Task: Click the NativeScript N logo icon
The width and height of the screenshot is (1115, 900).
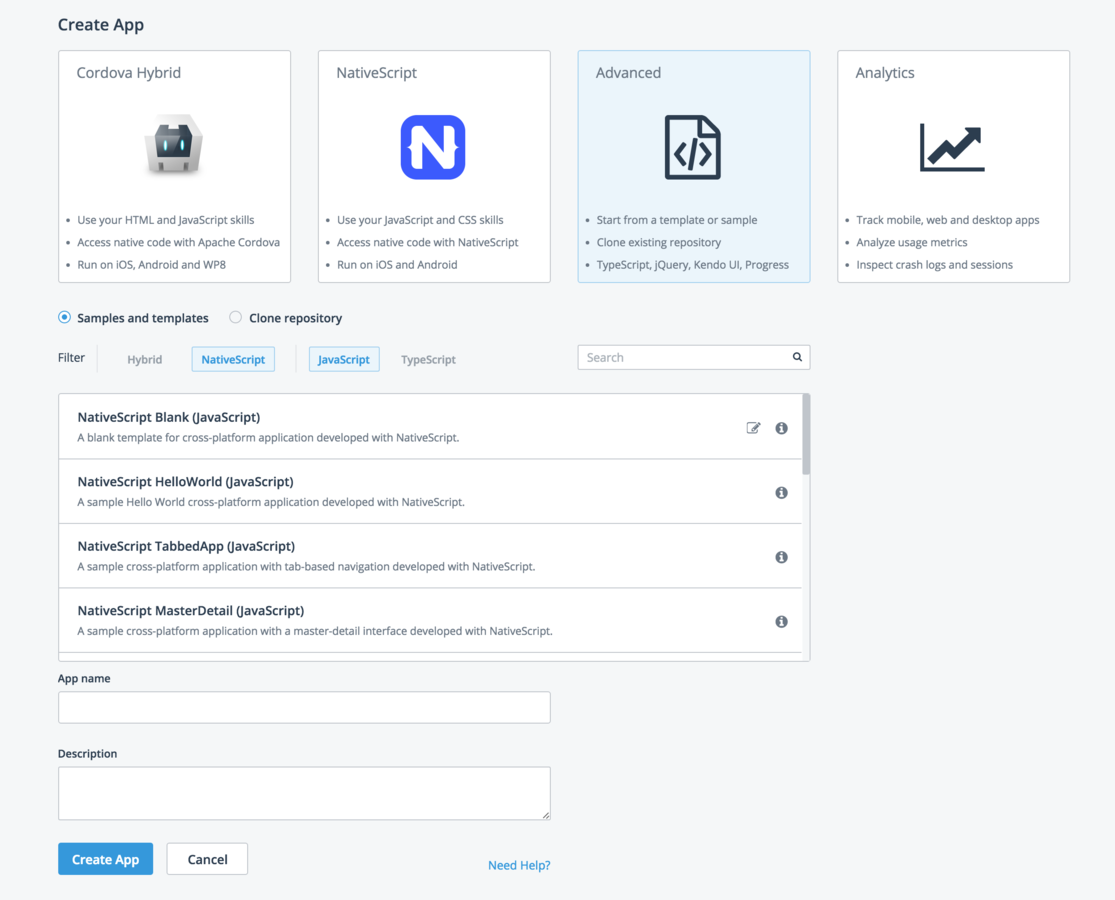Action: (x=433, y=147)
